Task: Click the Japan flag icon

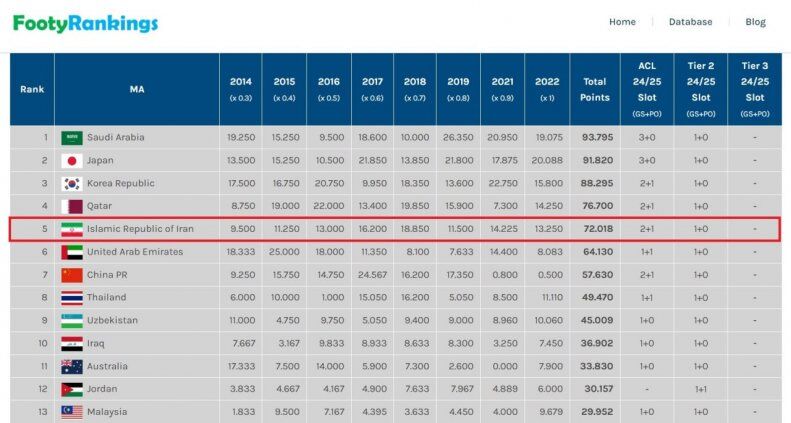Action: (71, 161)
